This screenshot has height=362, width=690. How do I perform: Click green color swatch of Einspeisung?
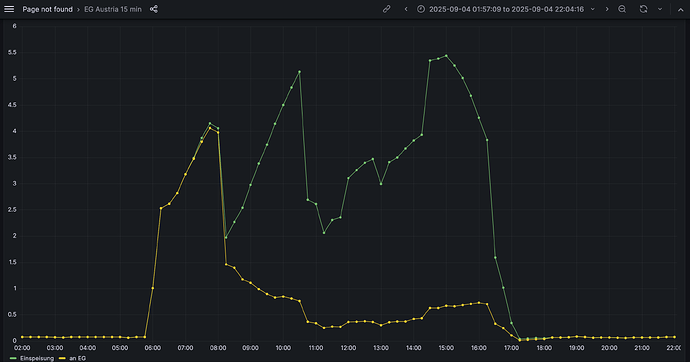[x=12, y=358]
